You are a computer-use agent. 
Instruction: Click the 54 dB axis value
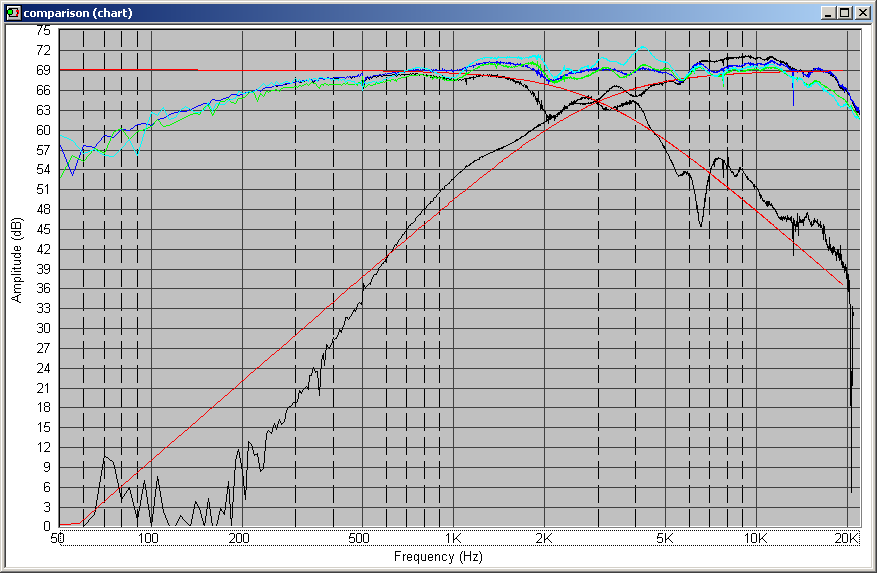[43, 169]
